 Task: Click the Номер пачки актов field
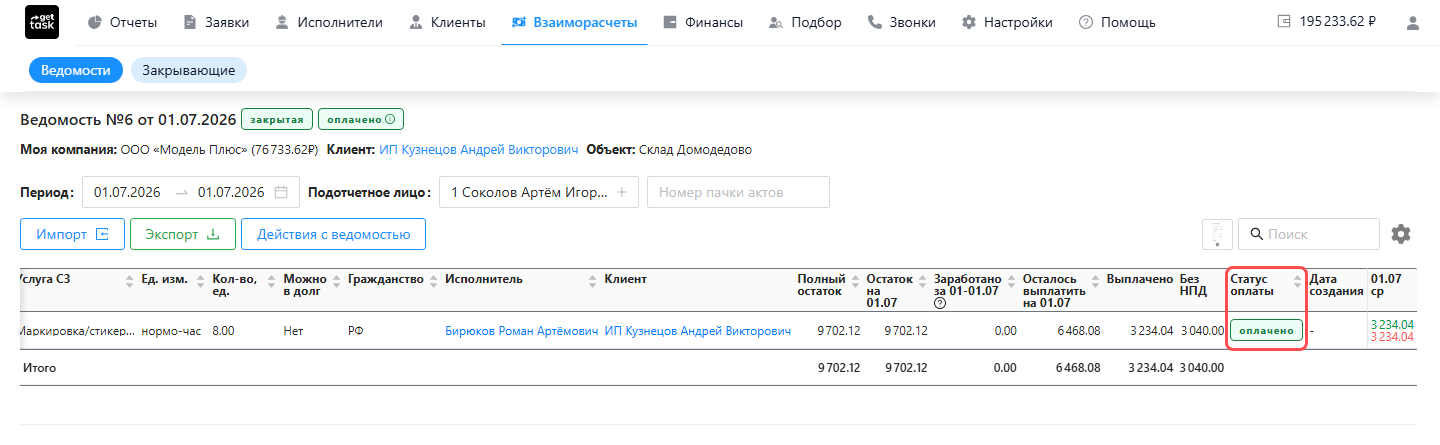[x=738, y=192]
